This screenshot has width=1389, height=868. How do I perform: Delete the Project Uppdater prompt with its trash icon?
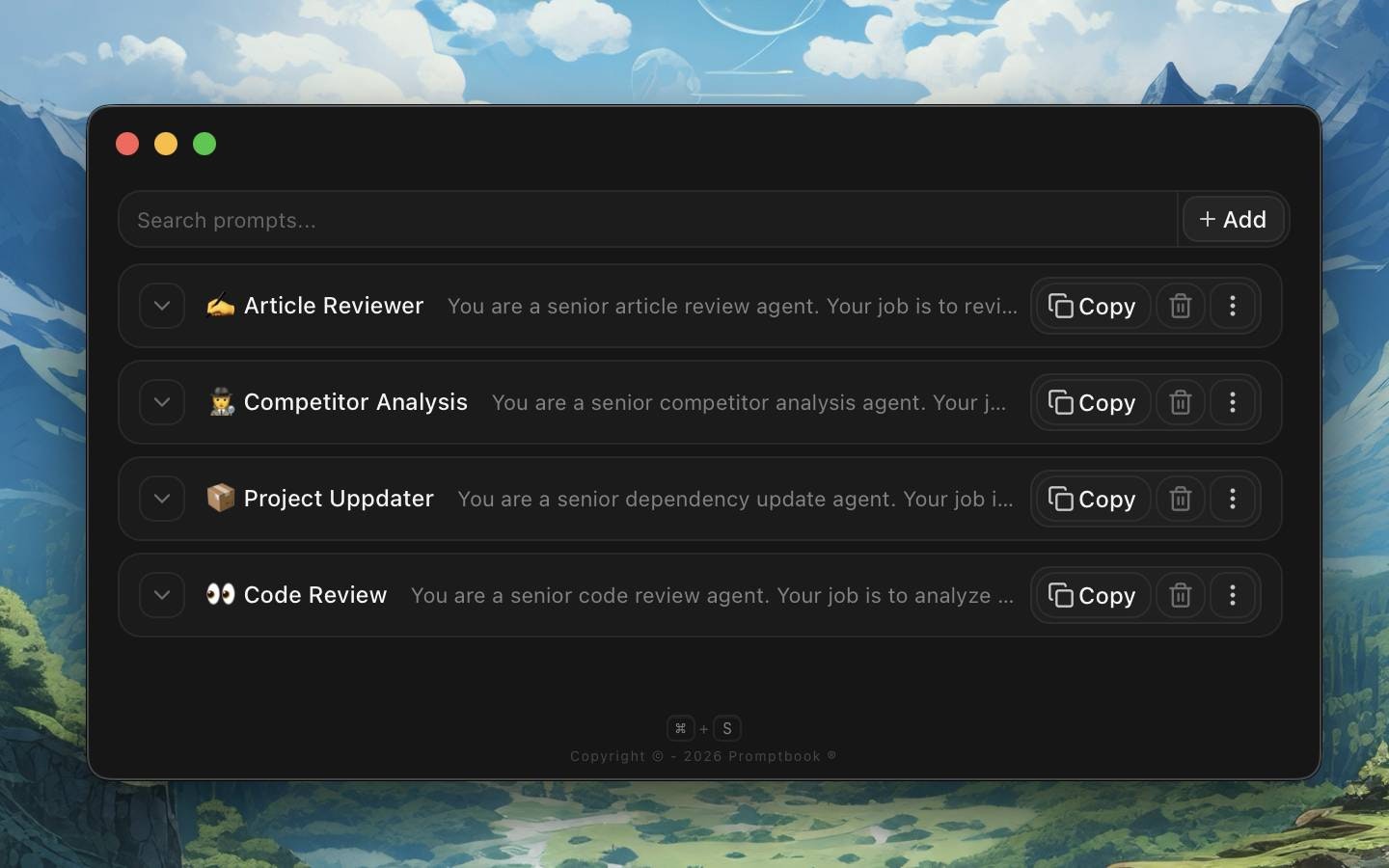click(x=1180, y=499)
